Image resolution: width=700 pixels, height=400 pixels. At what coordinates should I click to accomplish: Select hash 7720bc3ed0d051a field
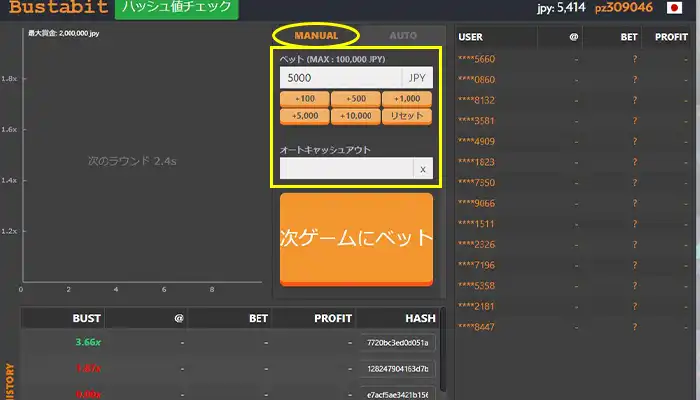coord(397,342)
